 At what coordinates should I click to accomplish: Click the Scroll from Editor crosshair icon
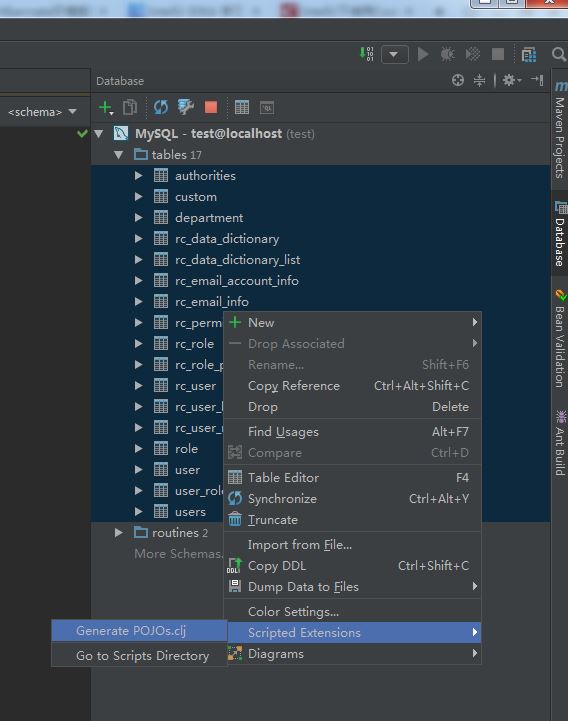point(458,80)
